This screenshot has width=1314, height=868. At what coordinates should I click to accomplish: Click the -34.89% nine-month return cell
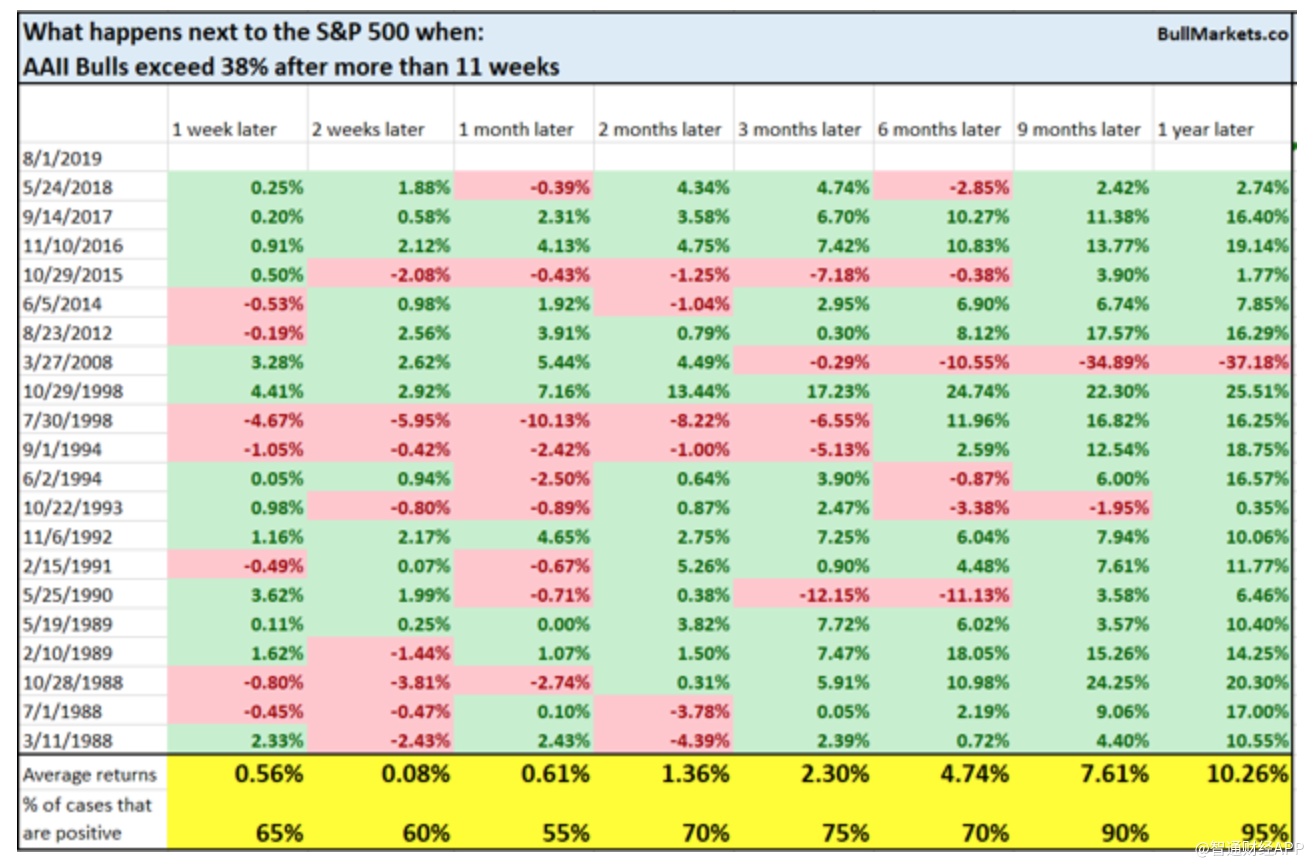pyautogui.click(x=1119, y=362)
